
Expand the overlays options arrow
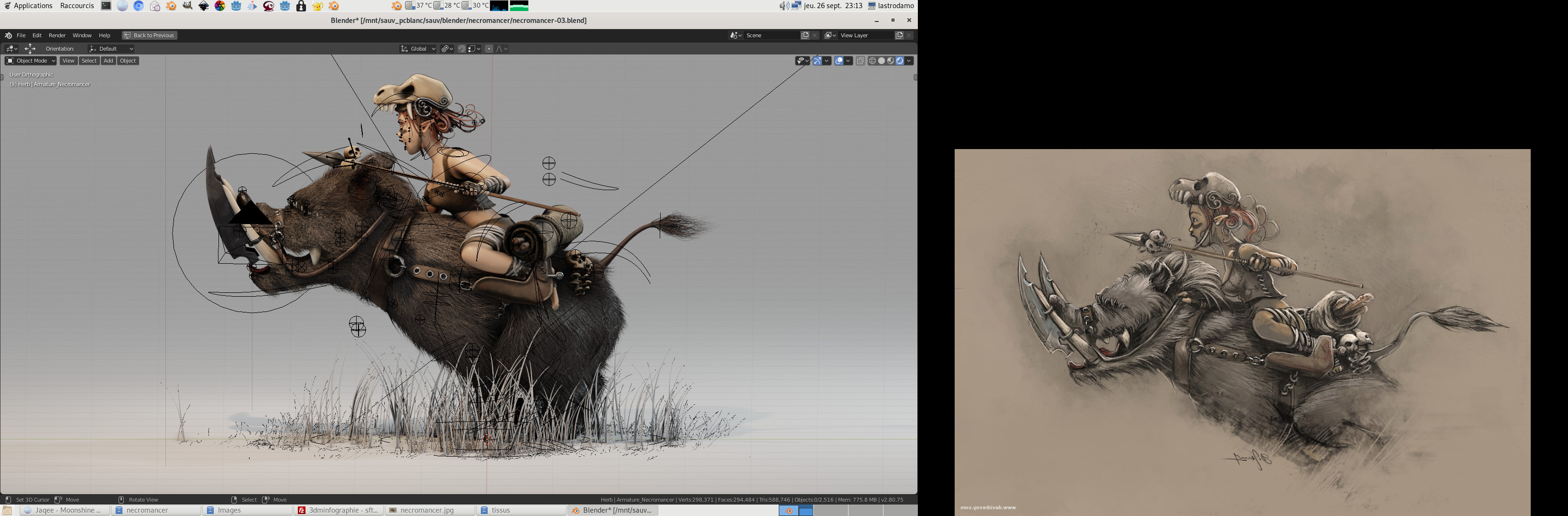pyautogui.click(x=849, y=61)
